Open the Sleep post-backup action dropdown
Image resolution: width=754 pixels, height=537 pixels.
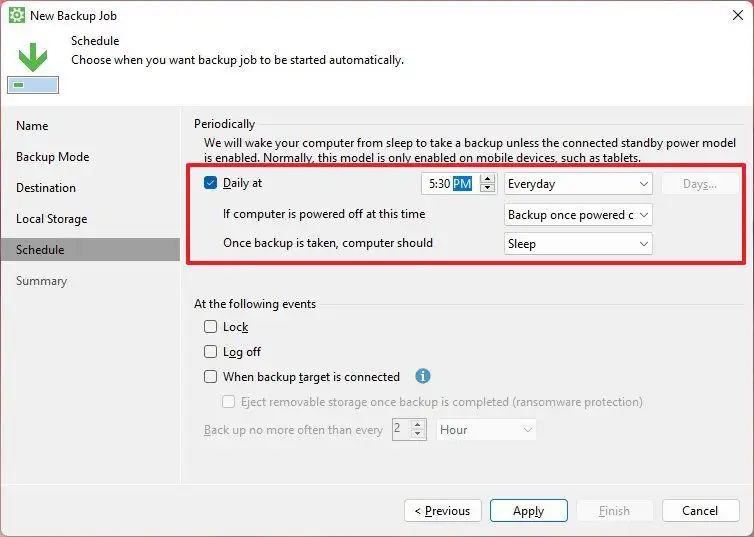coord(578,244)
